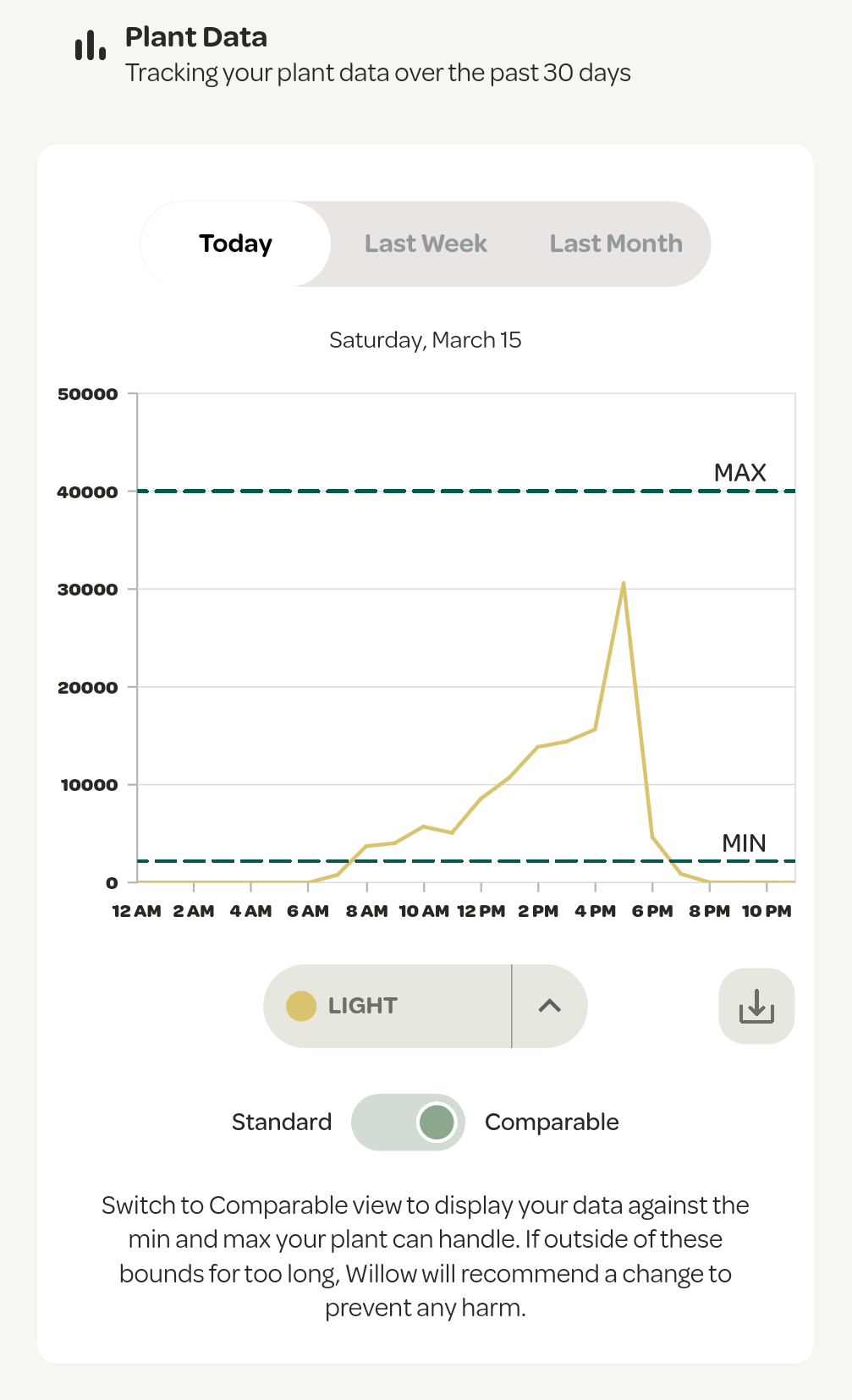The image size is (852, 1400).
Task: Click the Plant Data heading
Action: click(196, 37)
